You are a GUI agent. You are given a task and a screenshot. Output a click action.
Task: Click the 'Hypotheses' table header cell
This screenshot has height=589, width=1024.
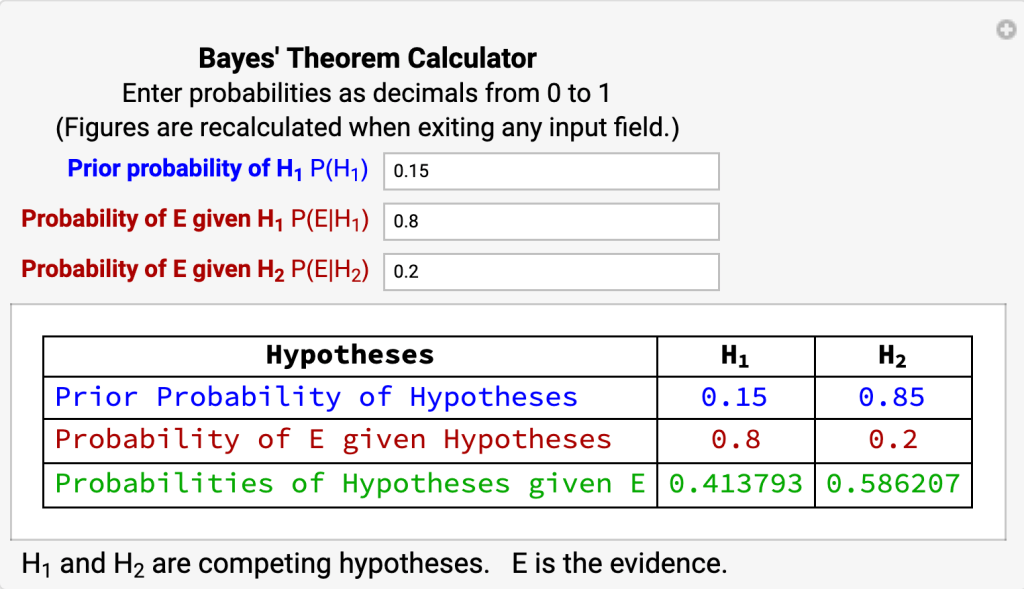tap(350, 356)
